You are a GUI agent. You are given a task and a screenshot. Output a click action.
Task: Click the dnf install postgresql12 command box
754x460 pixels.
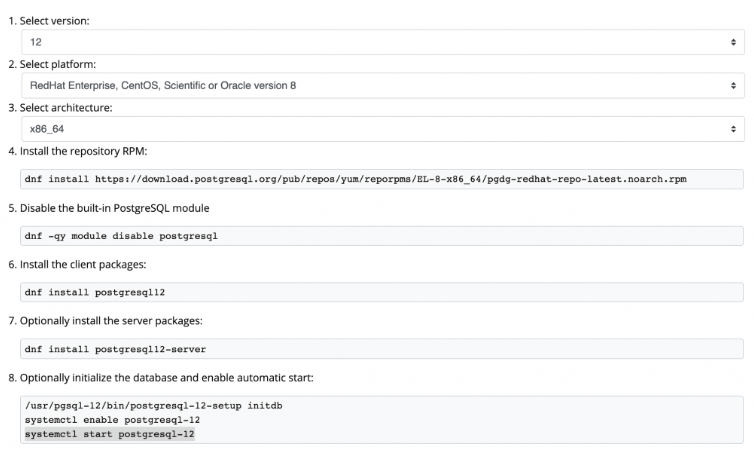[382, 292]
